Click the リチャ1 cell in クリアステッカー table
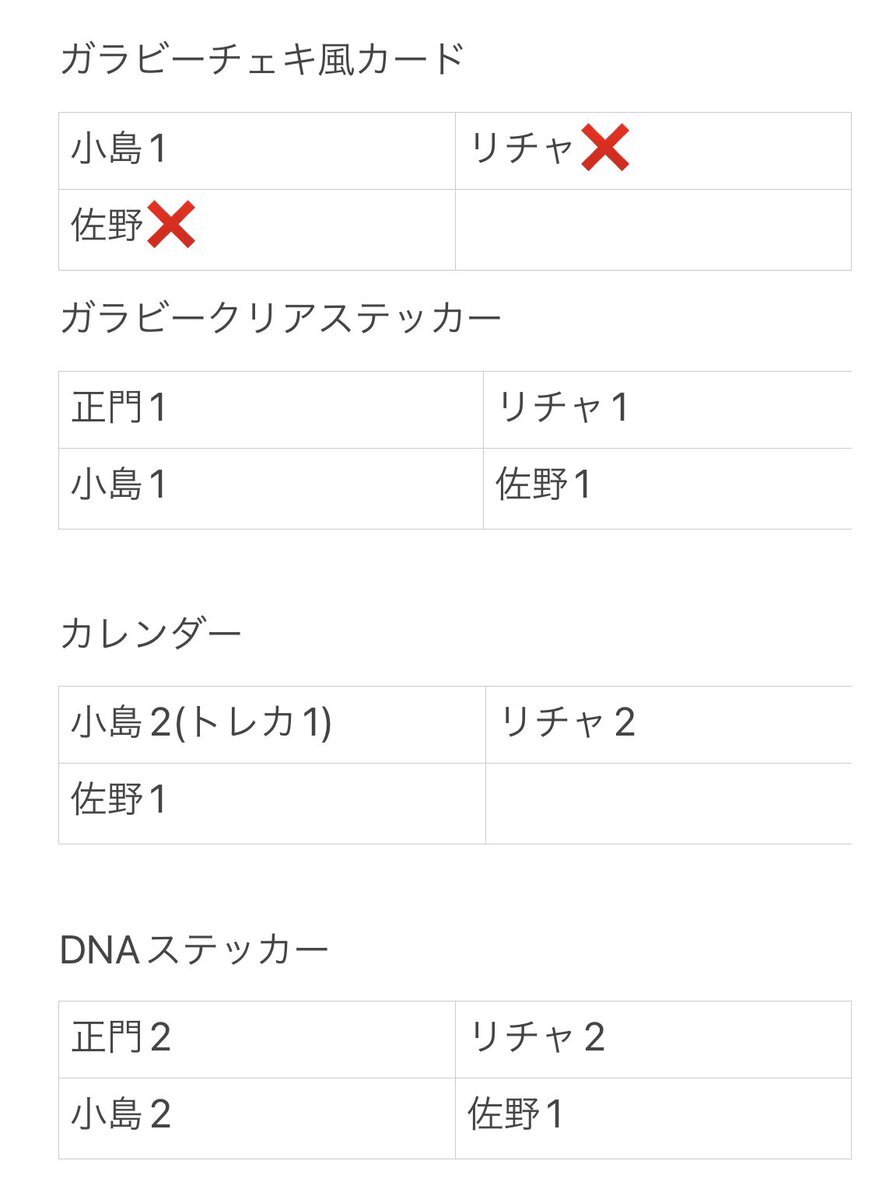Screen dimensions: 879x1199 [x=668, y=410]
